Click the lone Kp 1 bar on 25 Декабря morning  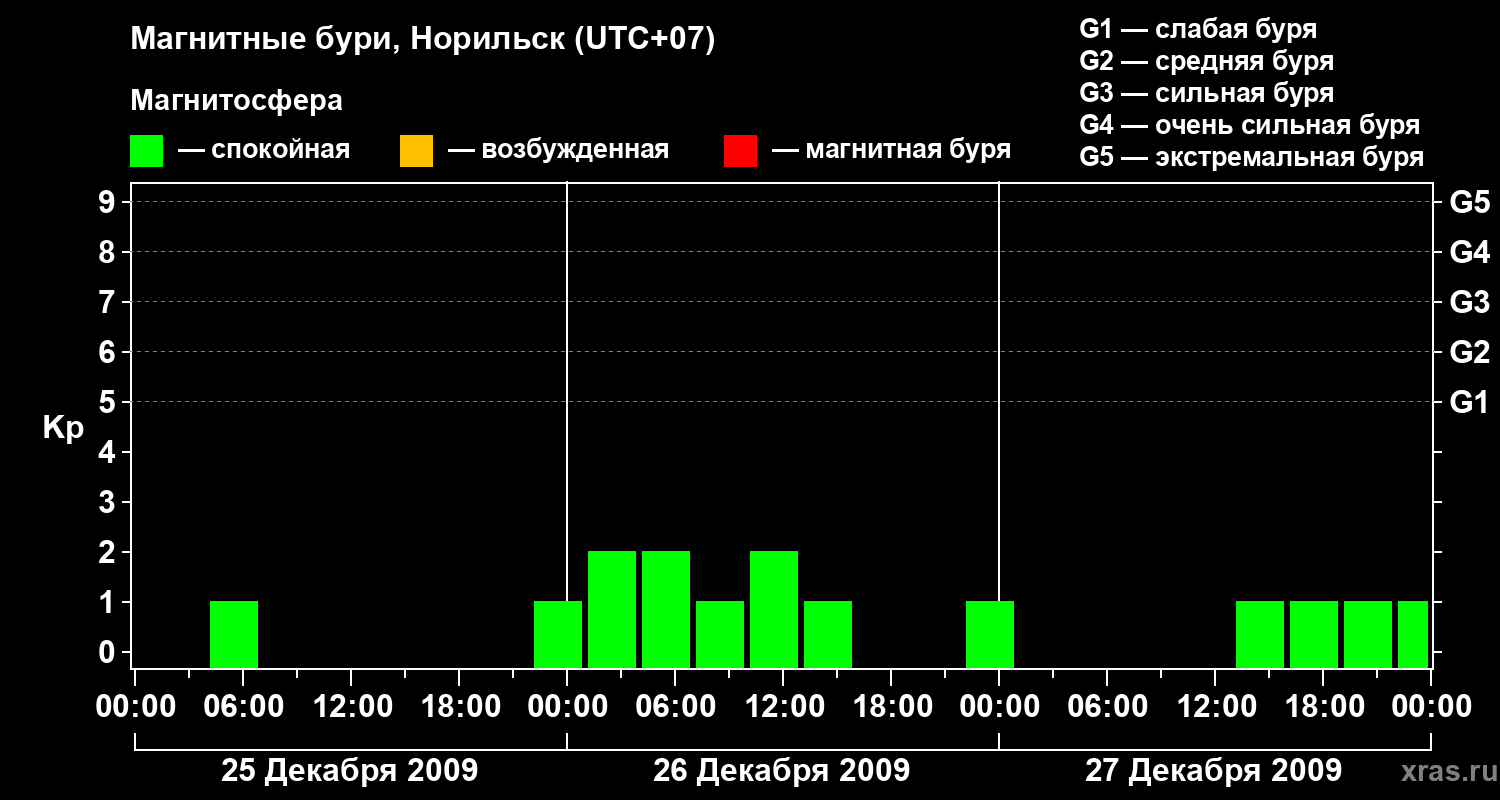pos(234,634)
